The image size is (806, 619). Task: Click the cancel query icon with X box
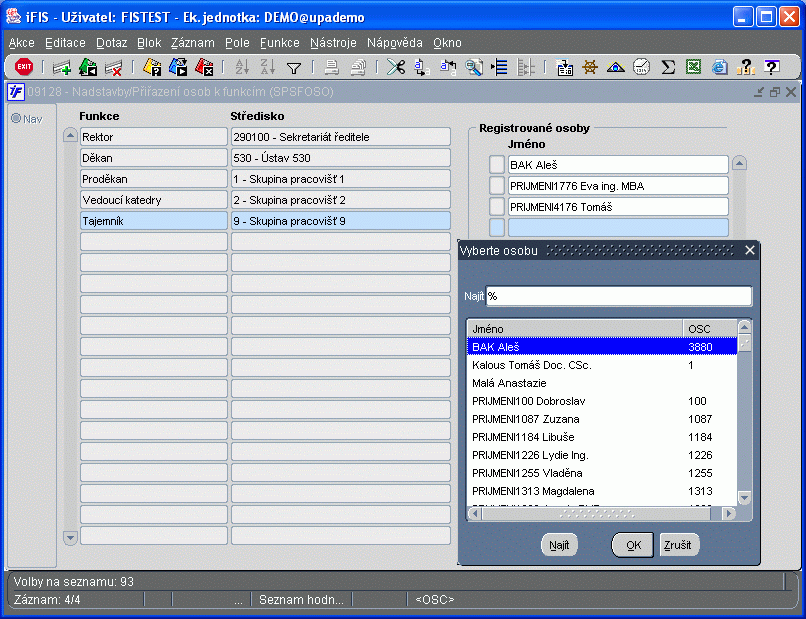point(204,67)
